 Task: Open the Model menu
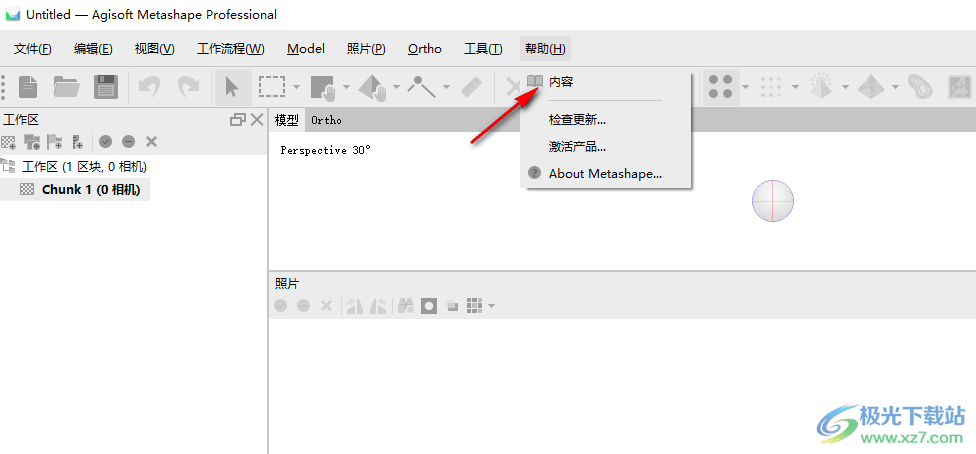tap(306, 49)
